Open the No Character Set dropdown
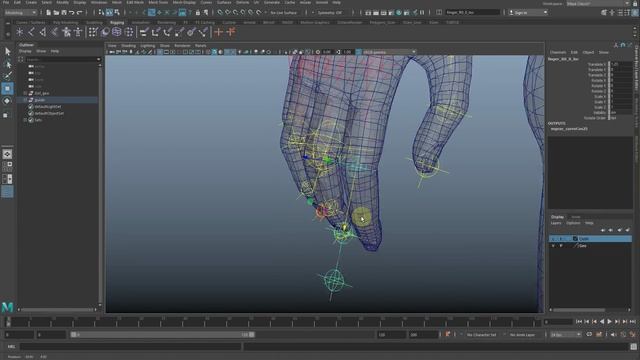The image size is (640, 360). [x=482, y=335]
